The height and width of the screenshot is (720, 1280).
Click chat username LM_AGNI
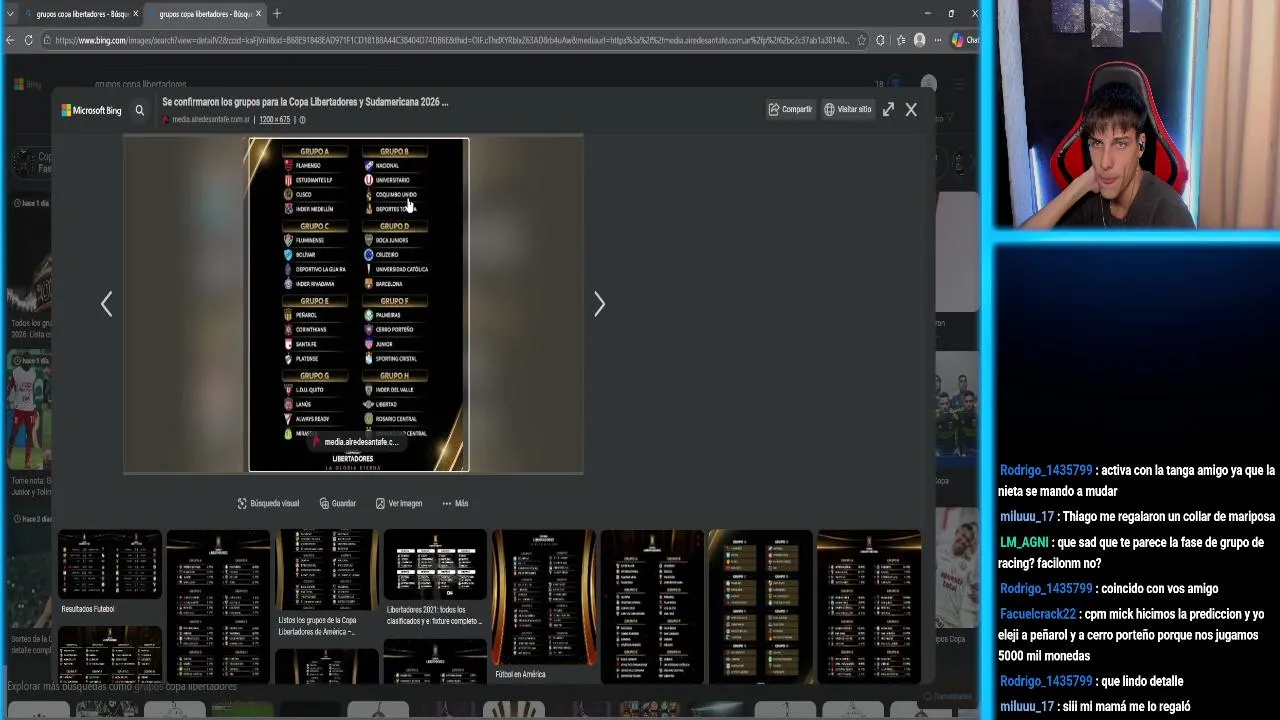point(1024,542)
